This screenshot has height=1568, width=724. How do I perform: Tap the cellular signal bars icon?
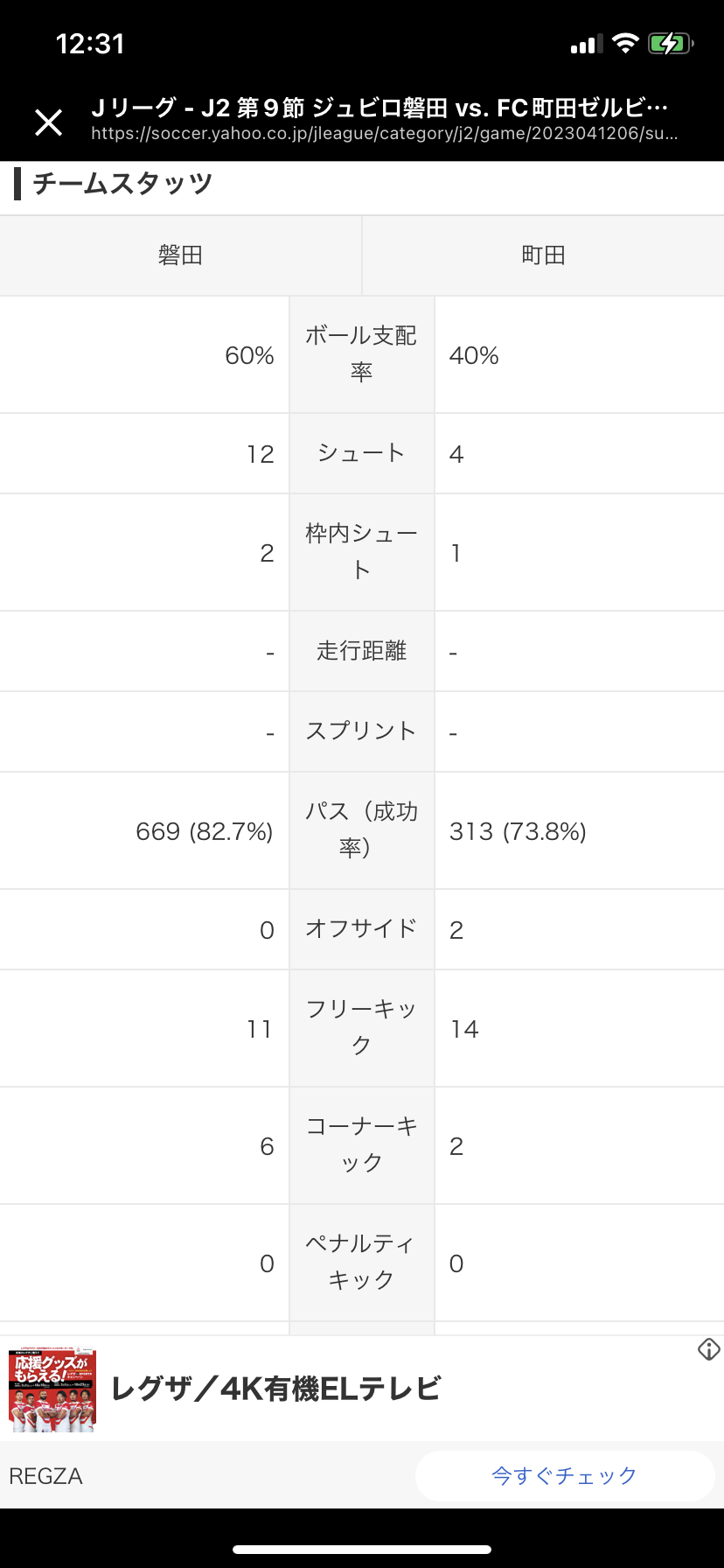click(586, 45)
